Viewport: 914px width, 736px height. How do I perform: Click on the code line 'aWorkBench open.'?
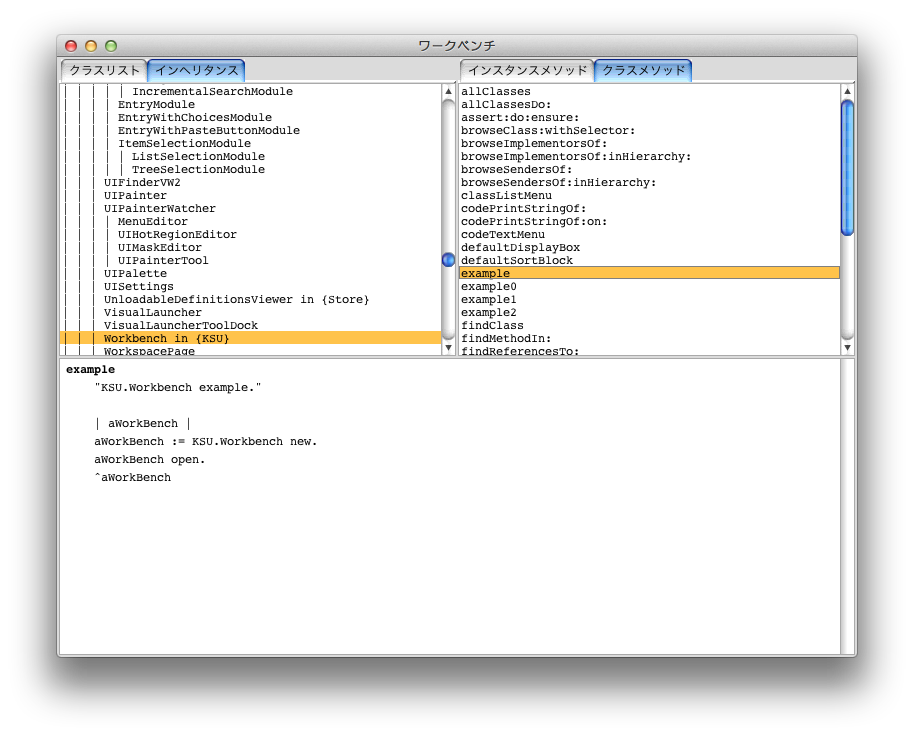coord(150,460)
